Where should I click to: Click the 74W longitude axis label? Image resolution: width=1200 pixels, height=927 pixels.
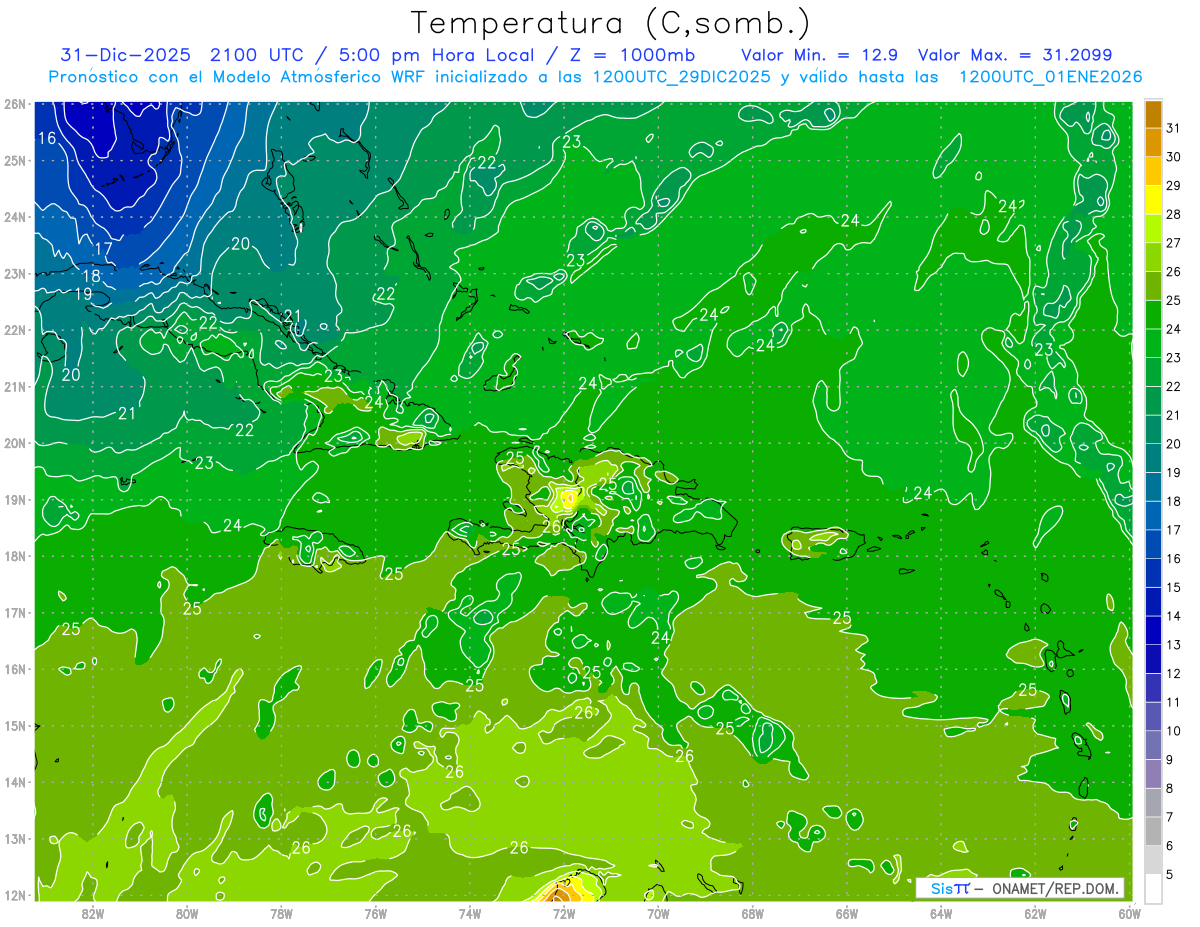click(x=469, y=913)
